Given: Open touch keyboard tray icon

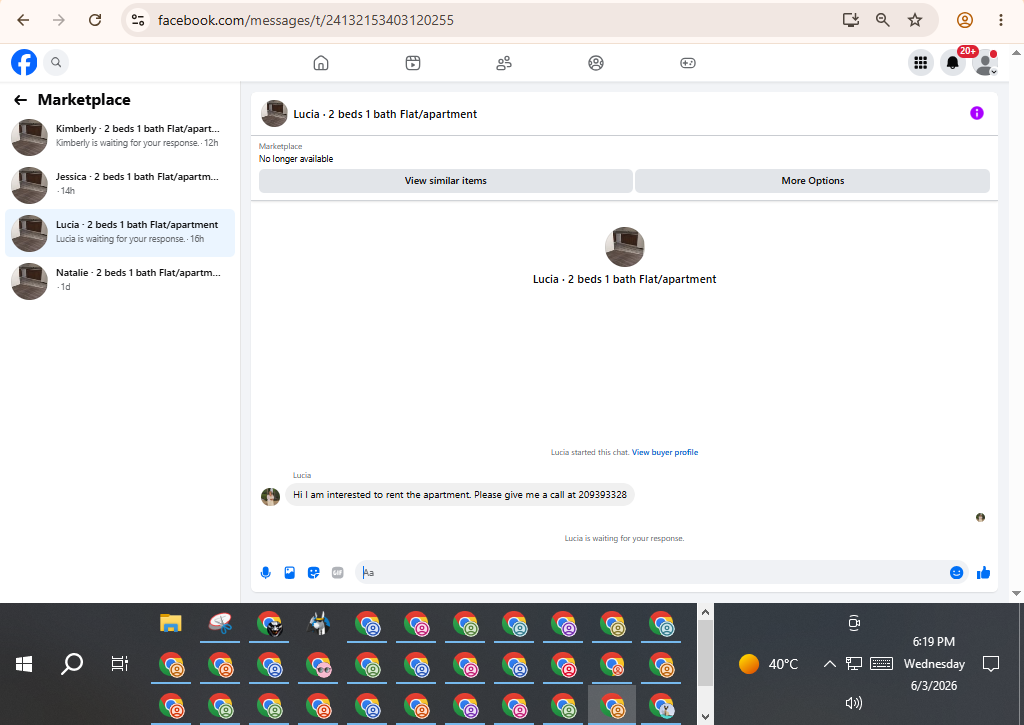Looking at the screenshot, I should (881, 664).
